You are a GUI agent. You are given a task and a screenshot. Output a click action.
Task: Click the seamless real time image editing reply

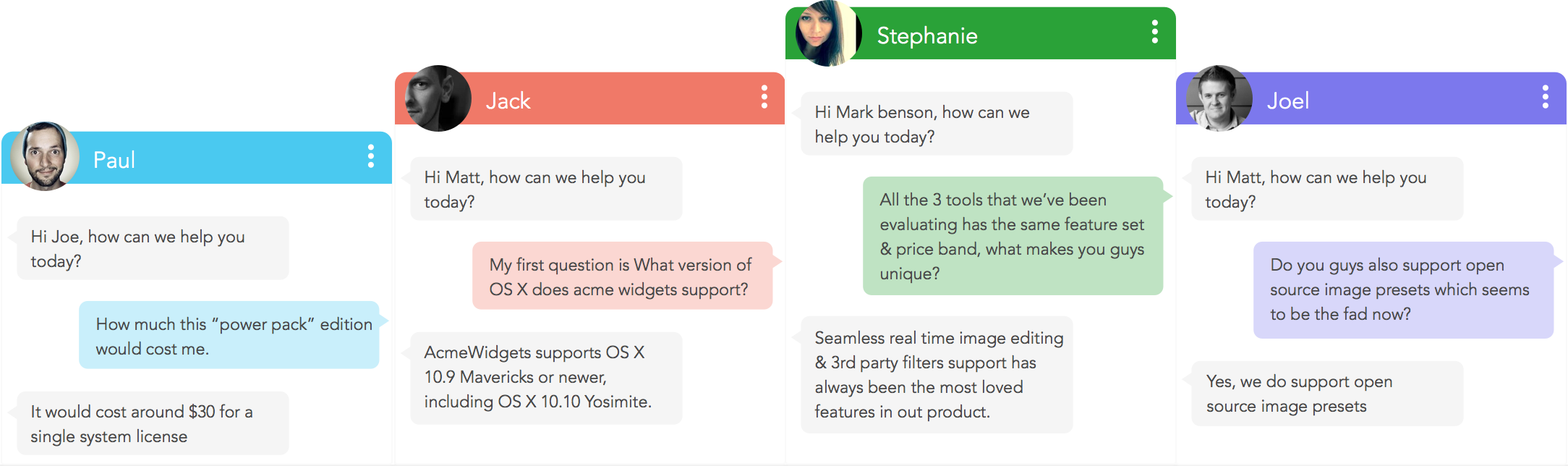pos(937,374)
